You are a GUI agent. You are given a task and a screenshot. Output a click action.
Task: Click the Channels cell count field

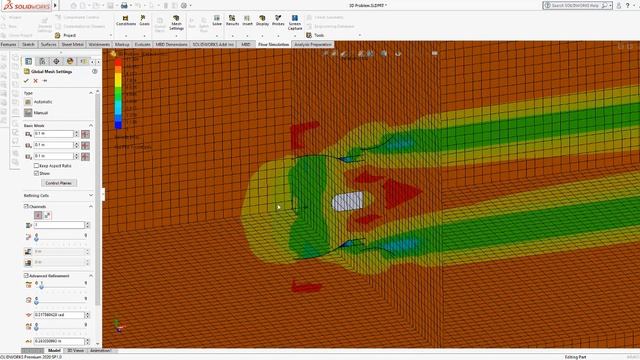click(x=59, y=225)
